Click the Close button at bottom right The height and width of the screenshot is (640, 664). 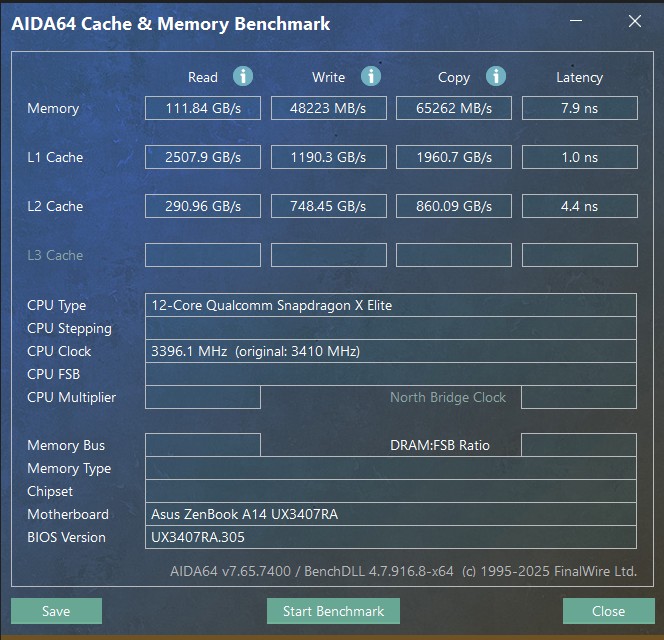pyautogui.click(x=608, y=611)
